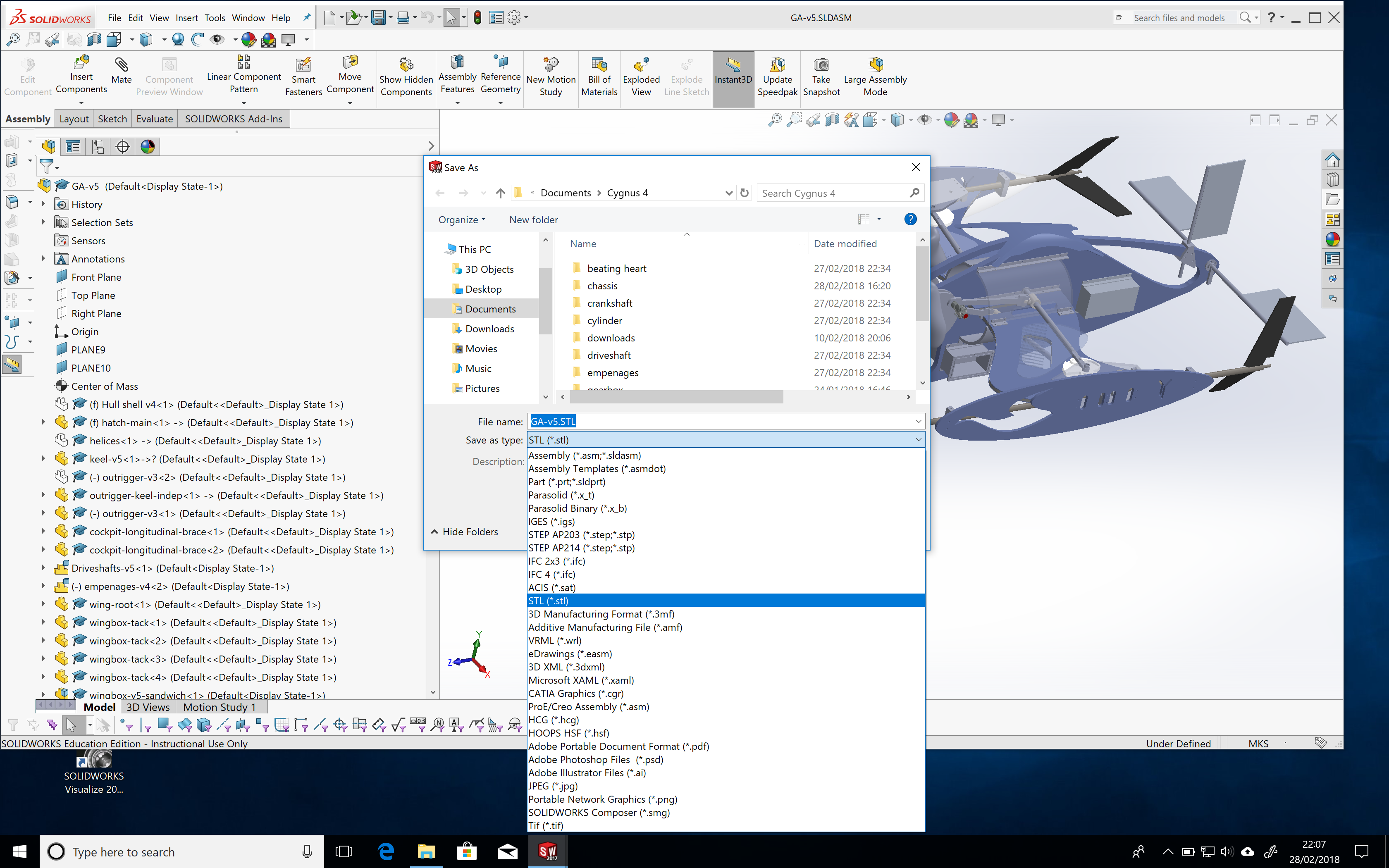Click Exploded View icon
The height and width of the screenshot is (868, 1389).
pos(641,65)
